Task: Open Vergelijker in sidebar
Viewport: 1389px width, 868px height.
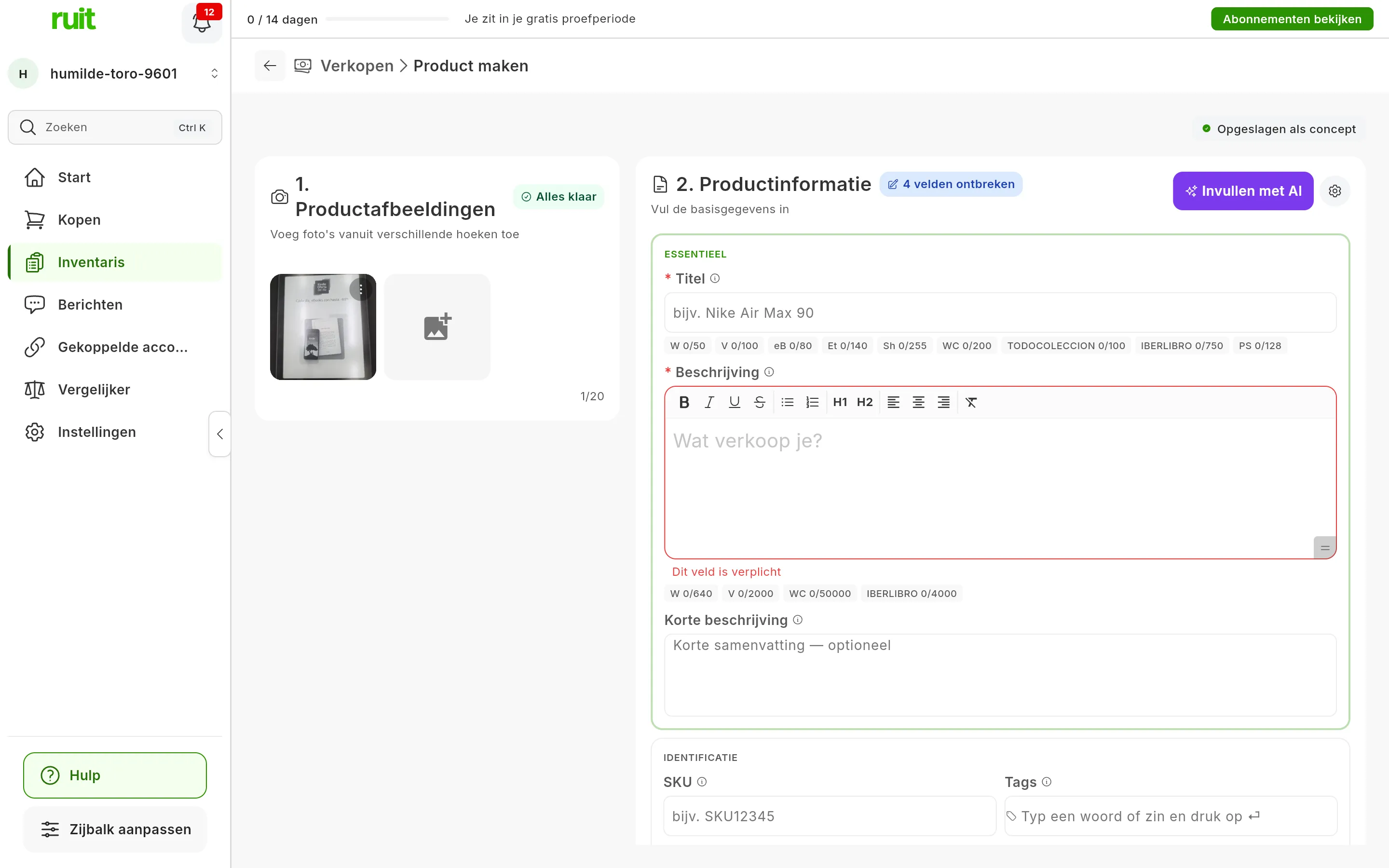Action: (115, 390)
